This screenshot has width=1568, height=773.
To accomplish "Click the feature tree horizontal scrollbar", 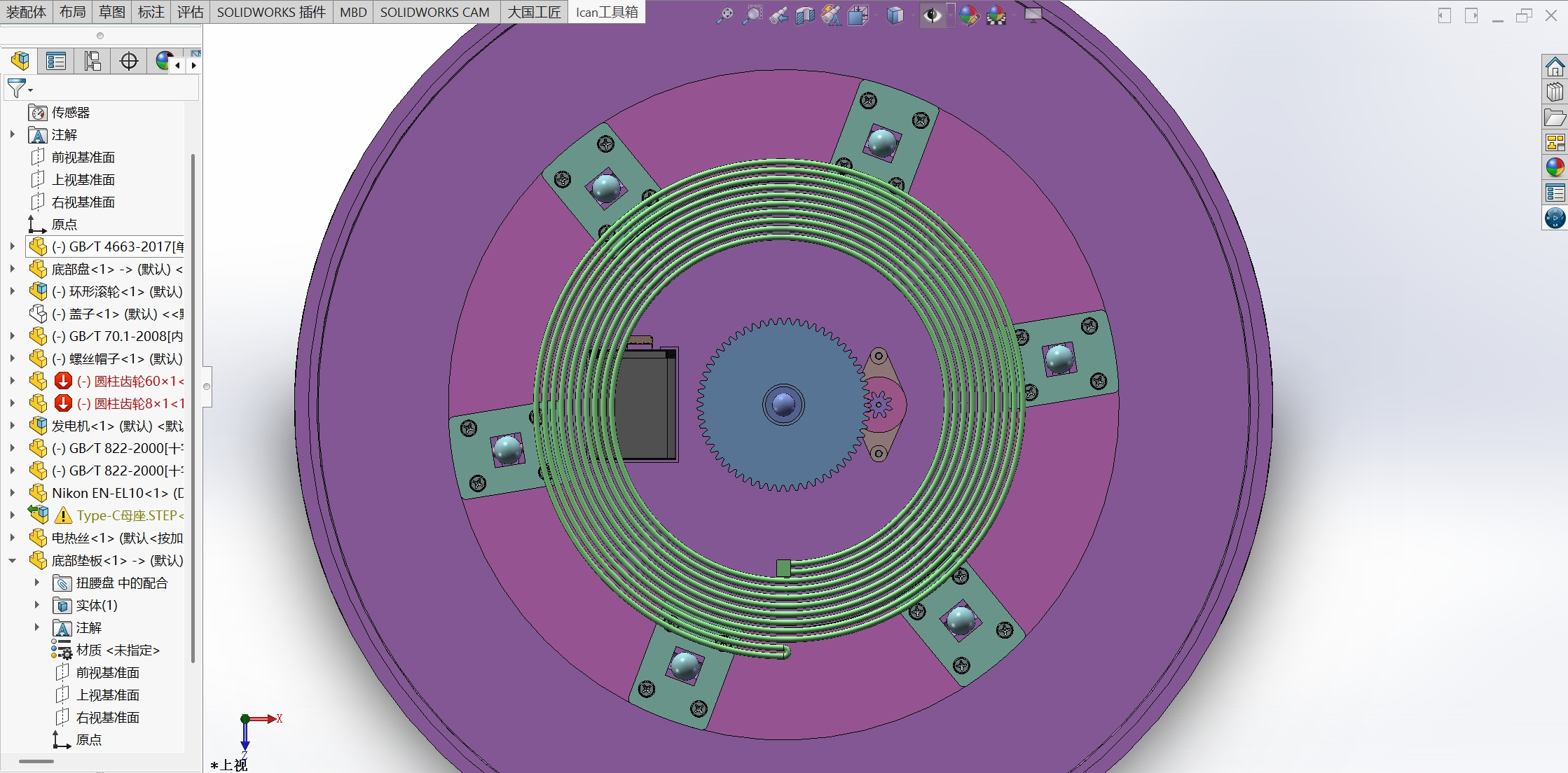I will pos(36,761).
